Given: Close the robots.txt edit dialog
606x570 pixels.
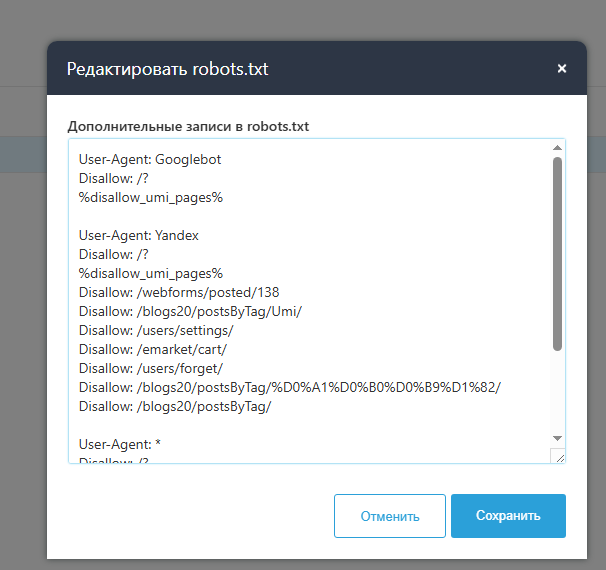Looking at the screenshot, I should click(562, 69).
